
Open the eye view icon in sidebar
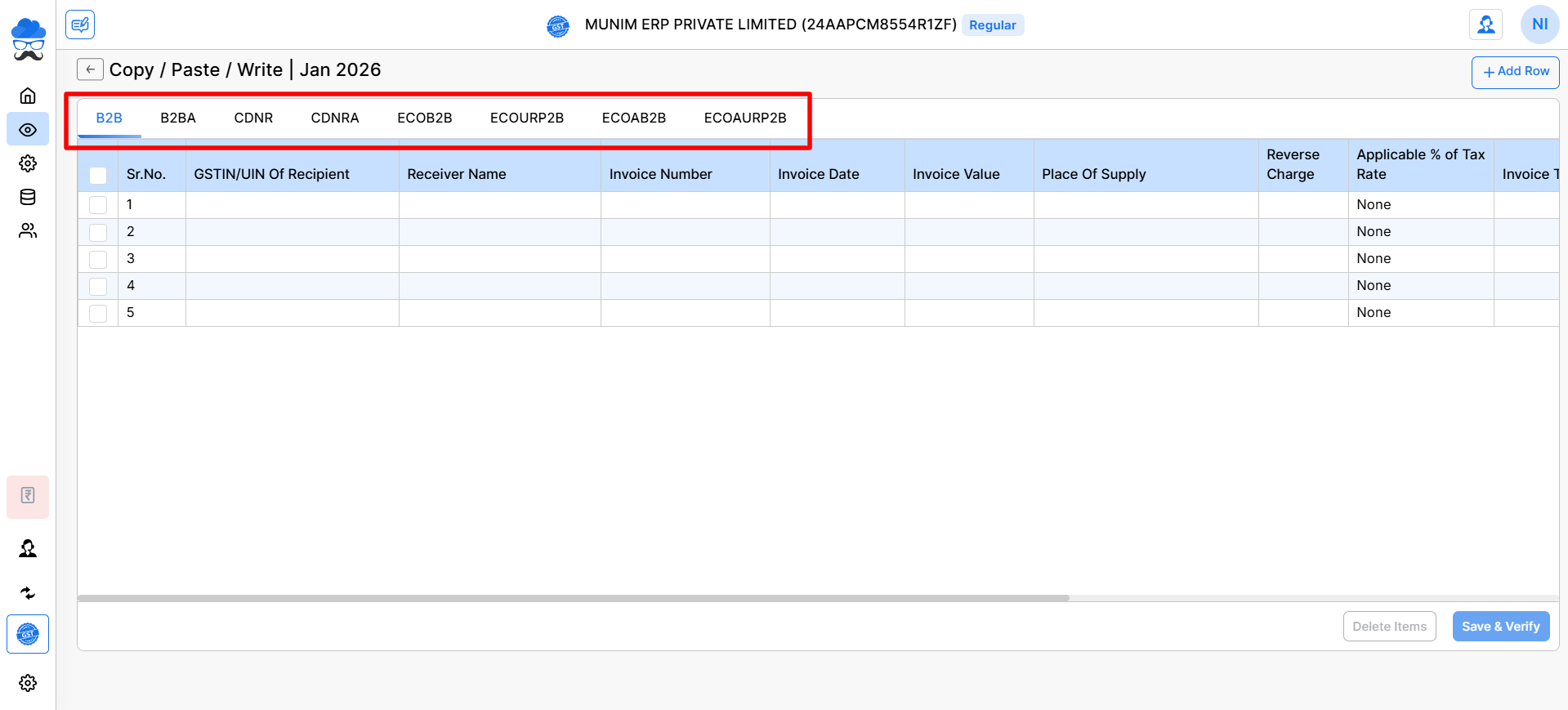28,130
